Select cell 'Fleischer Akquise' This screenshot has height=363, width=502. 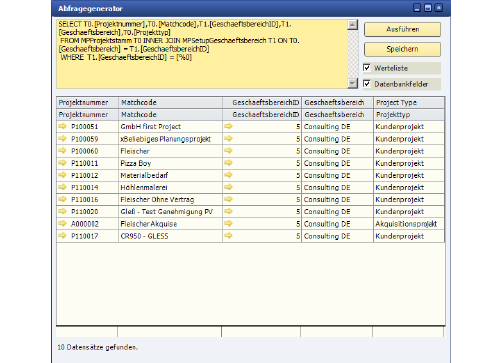pos(170,224)
